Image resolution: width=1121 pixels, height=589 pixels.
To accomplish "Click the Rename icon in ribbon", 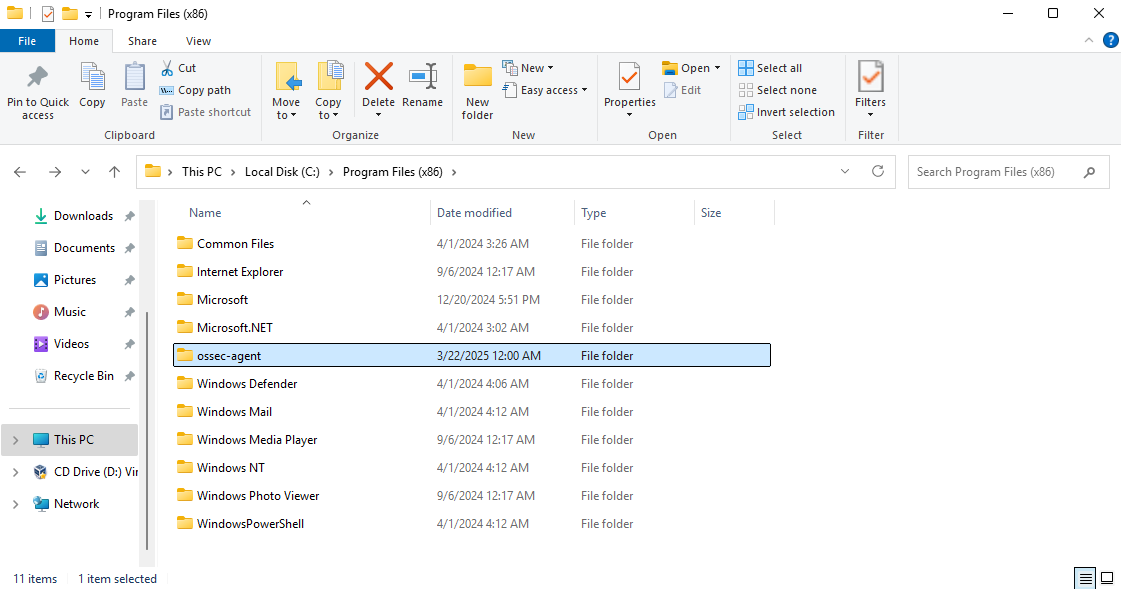I will pos(422,78).
